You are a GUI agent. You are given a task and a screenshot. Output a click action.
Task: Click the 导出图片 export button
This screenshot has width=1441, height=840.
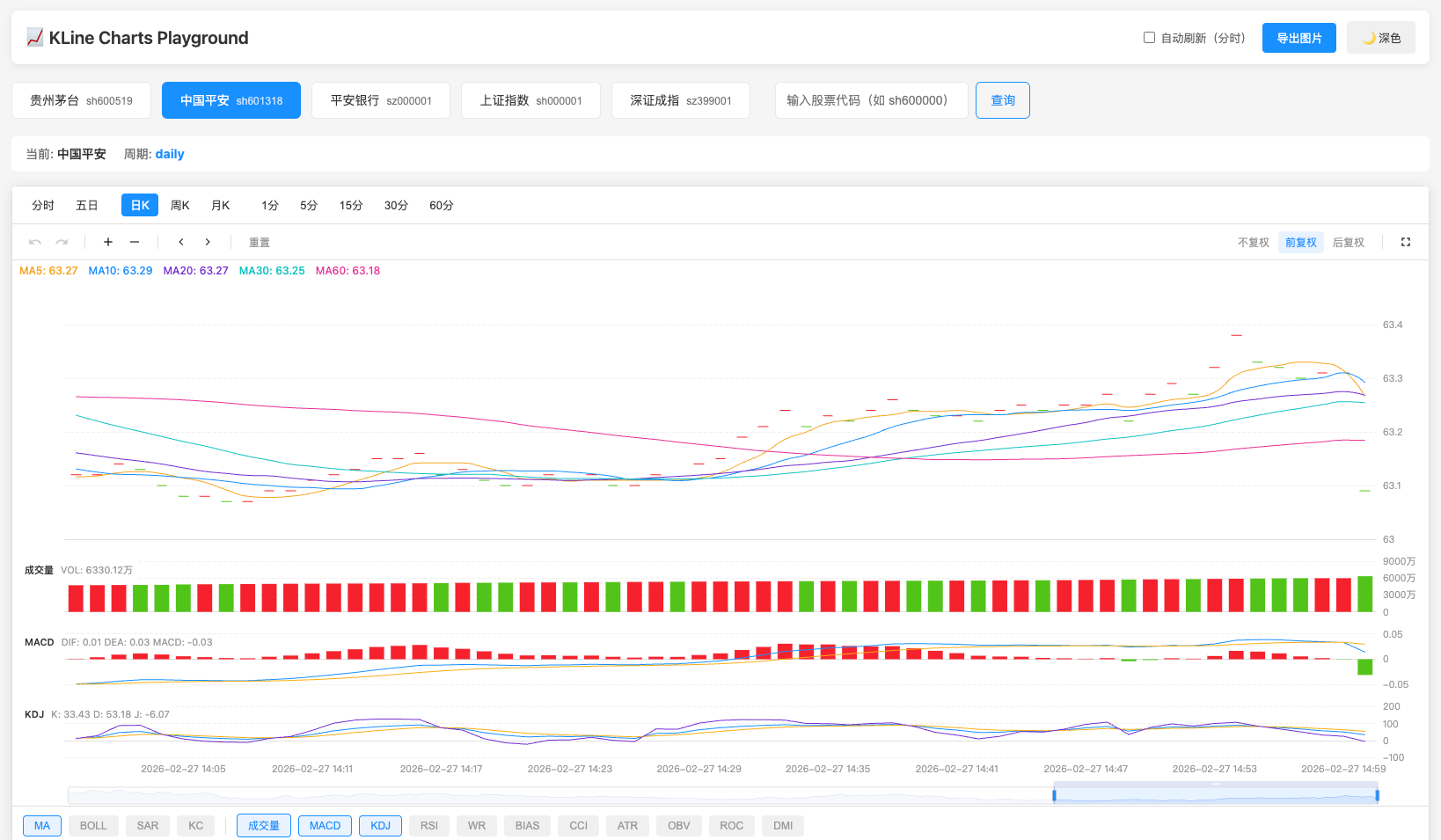(1298, 38)
